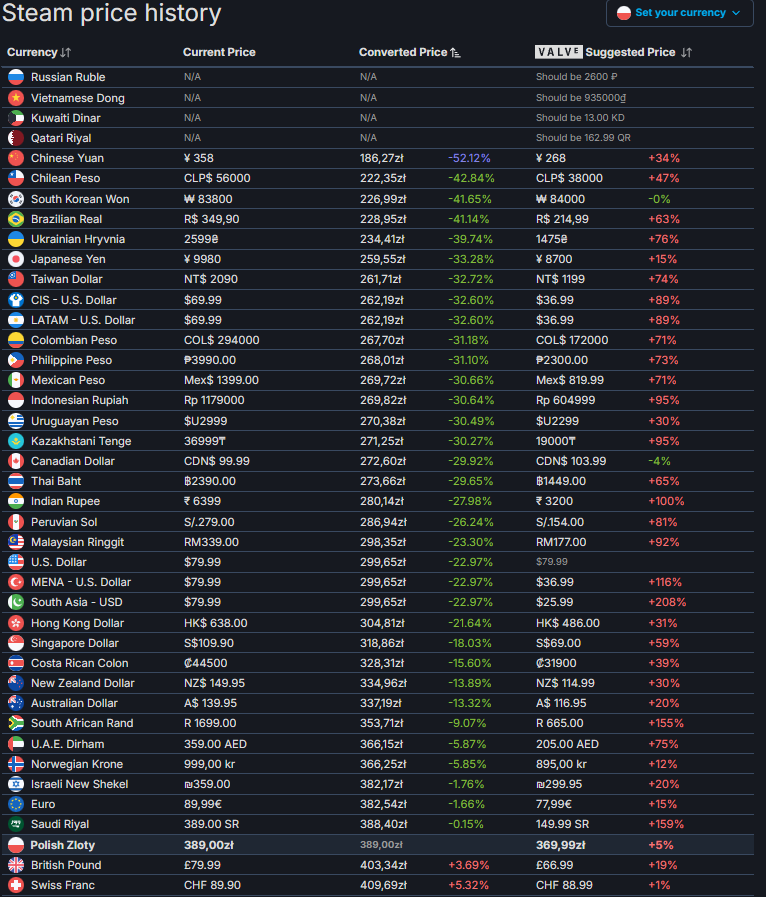Click the Steam price history heading
This screenshot has width=766, height=897.
pos(112,13)
